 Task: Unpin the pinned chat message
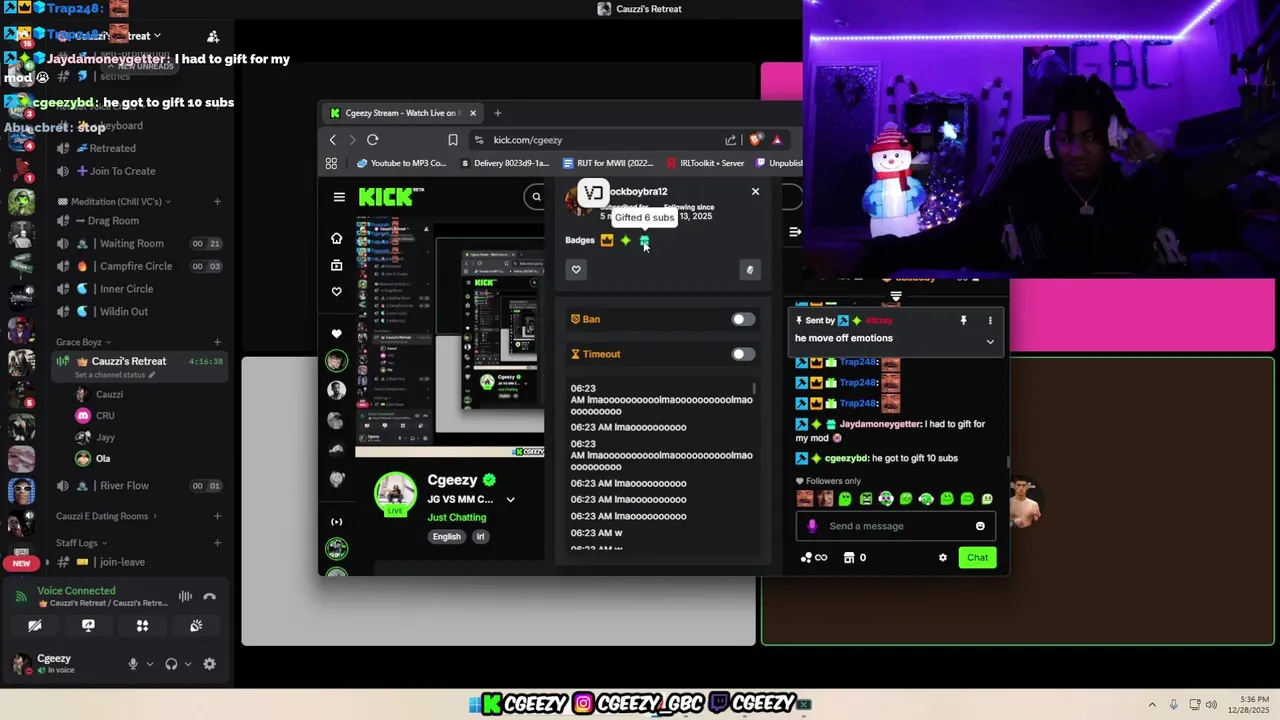tap(963, 321)
